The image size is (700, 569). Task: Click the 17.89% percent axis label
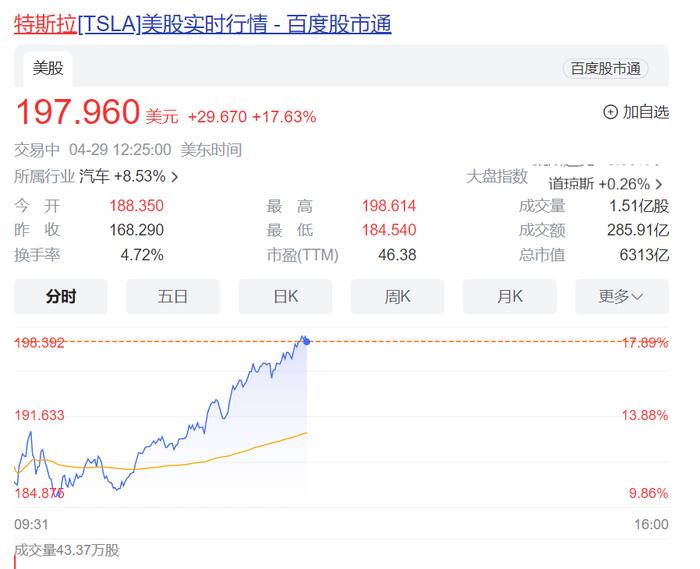click(643, 342)
